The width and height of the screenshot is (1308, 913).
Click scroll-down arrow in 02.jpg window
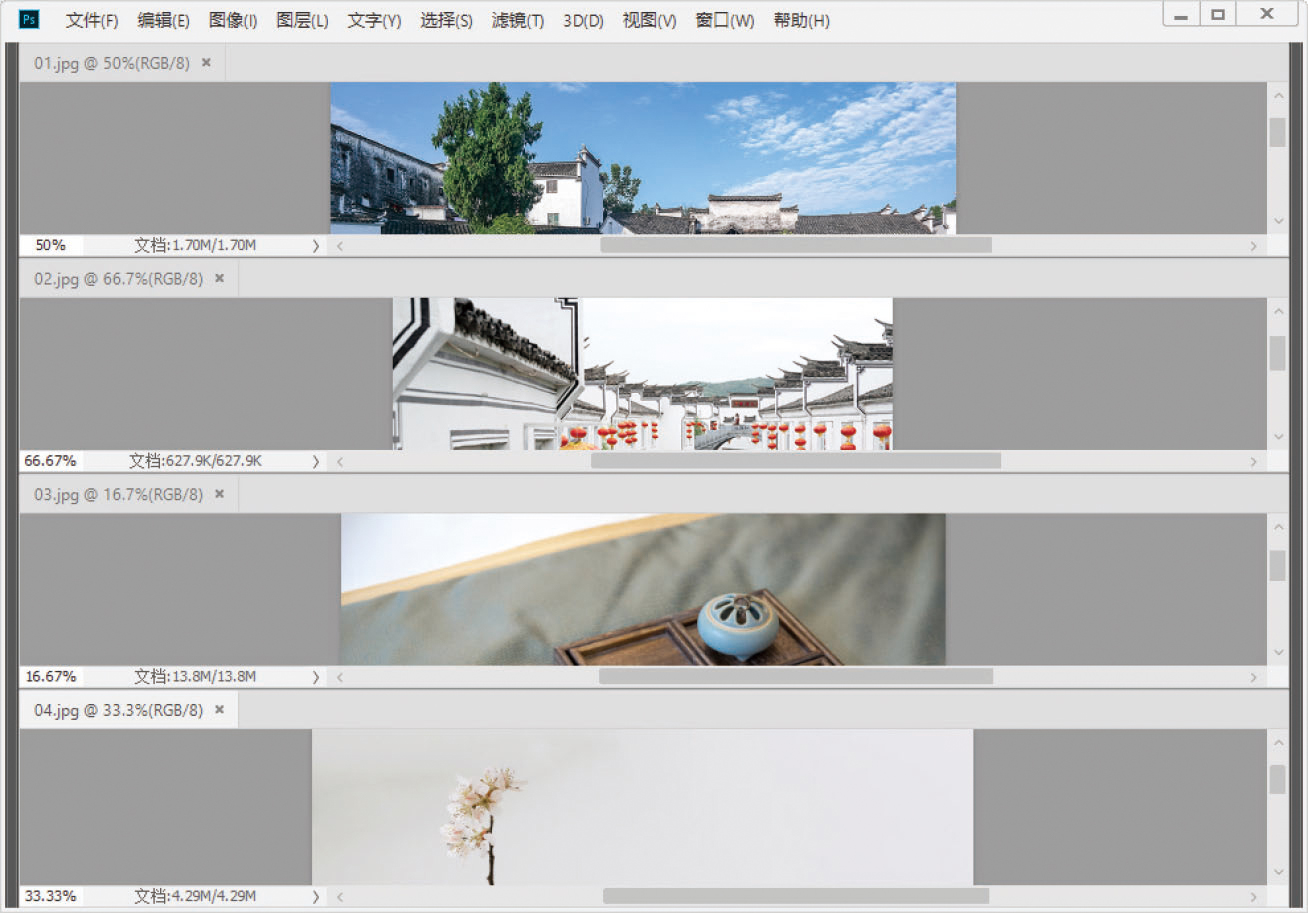[x=1277, y=437]
